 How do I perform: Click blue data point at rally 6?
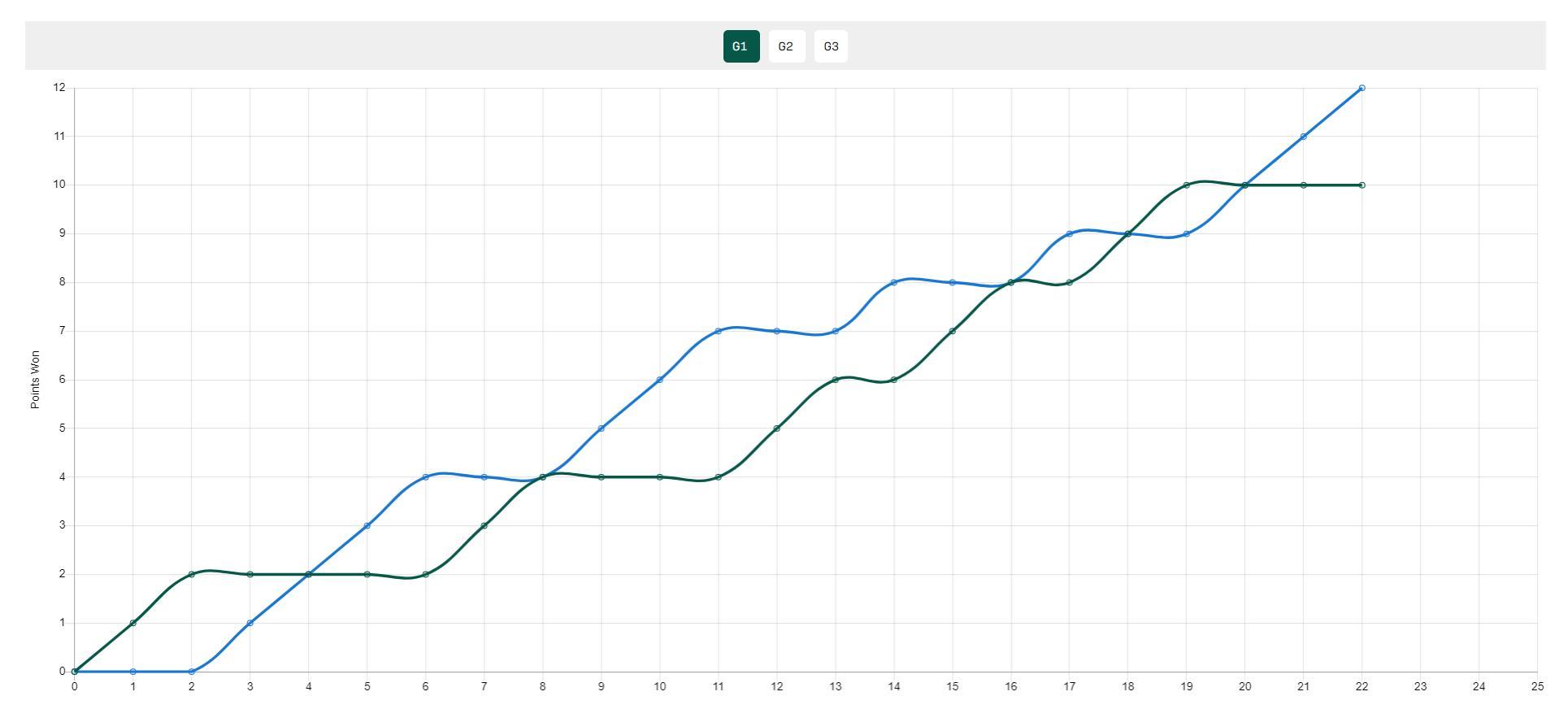(x=425, y=477)
